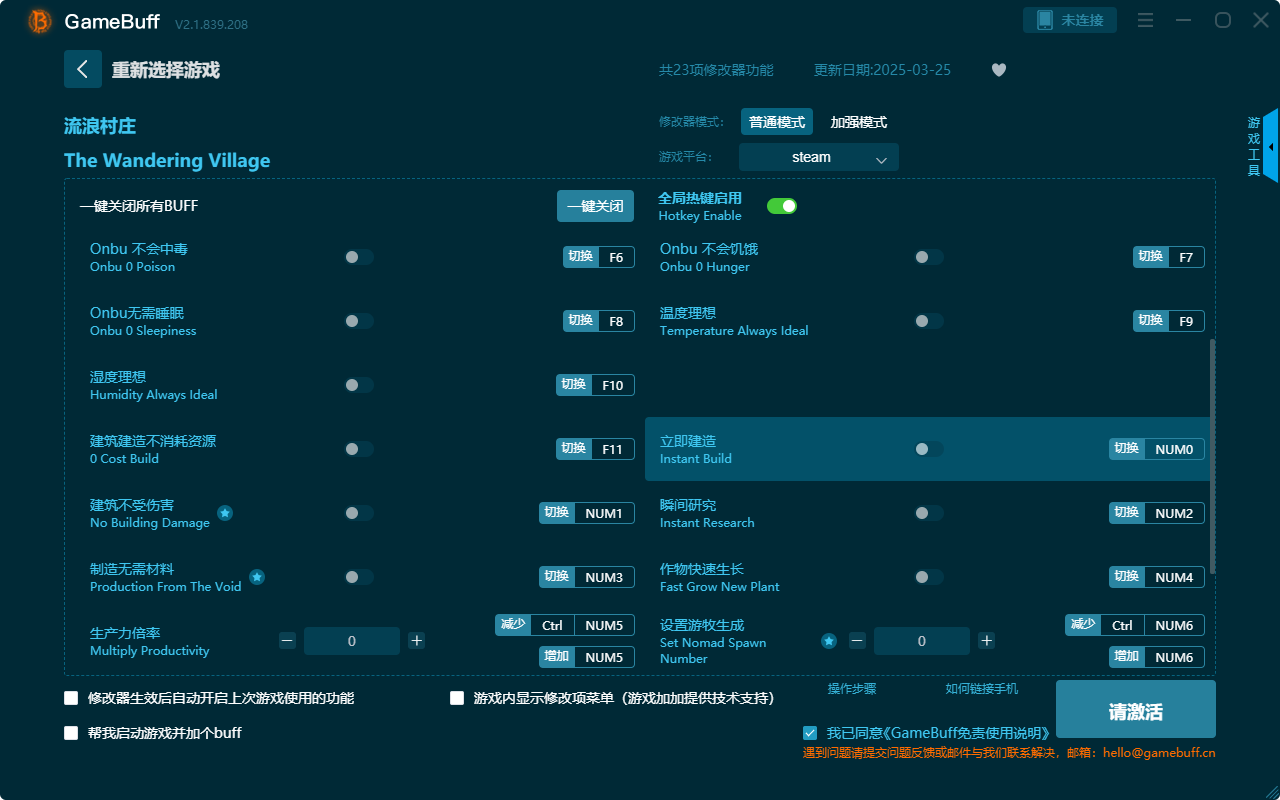This screenshot has height=800, width=1280.
Task: Select 加强模式 enhanced mode tab
Action: pyautogui.click(x=859, y=122)
